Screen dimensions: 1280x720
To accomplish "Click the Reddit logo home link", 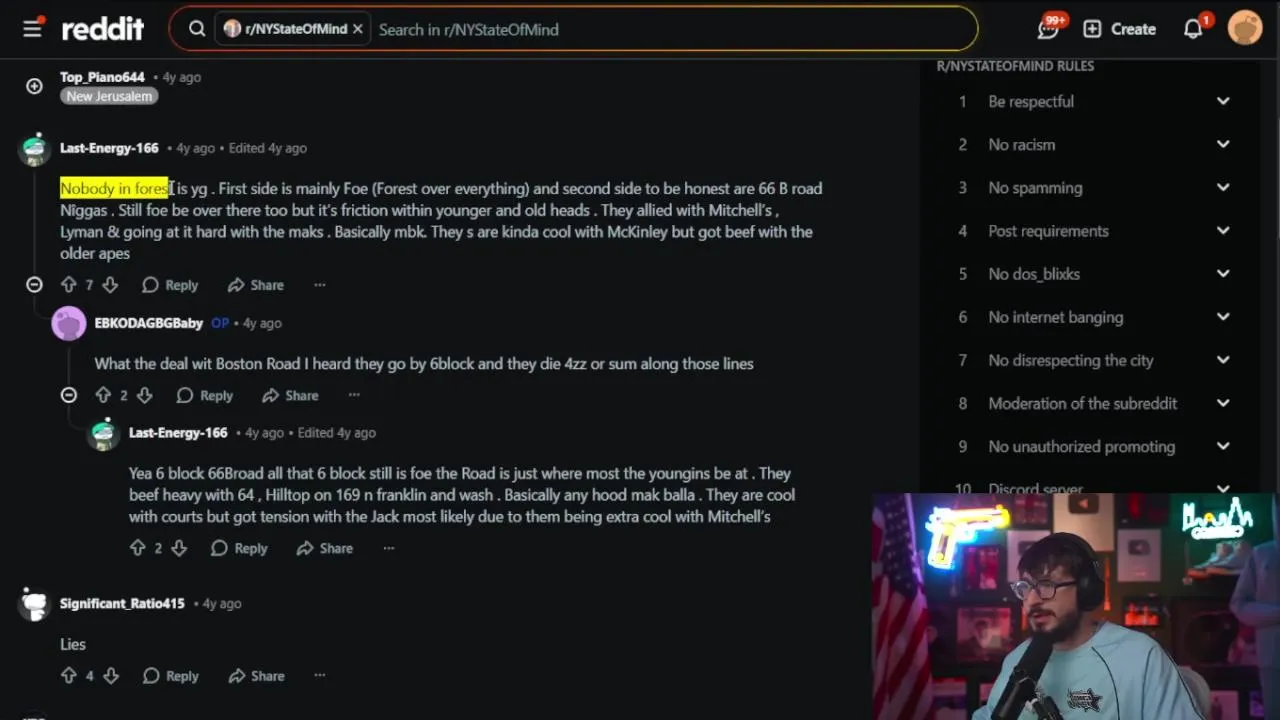I will click(x=103, y=29).
